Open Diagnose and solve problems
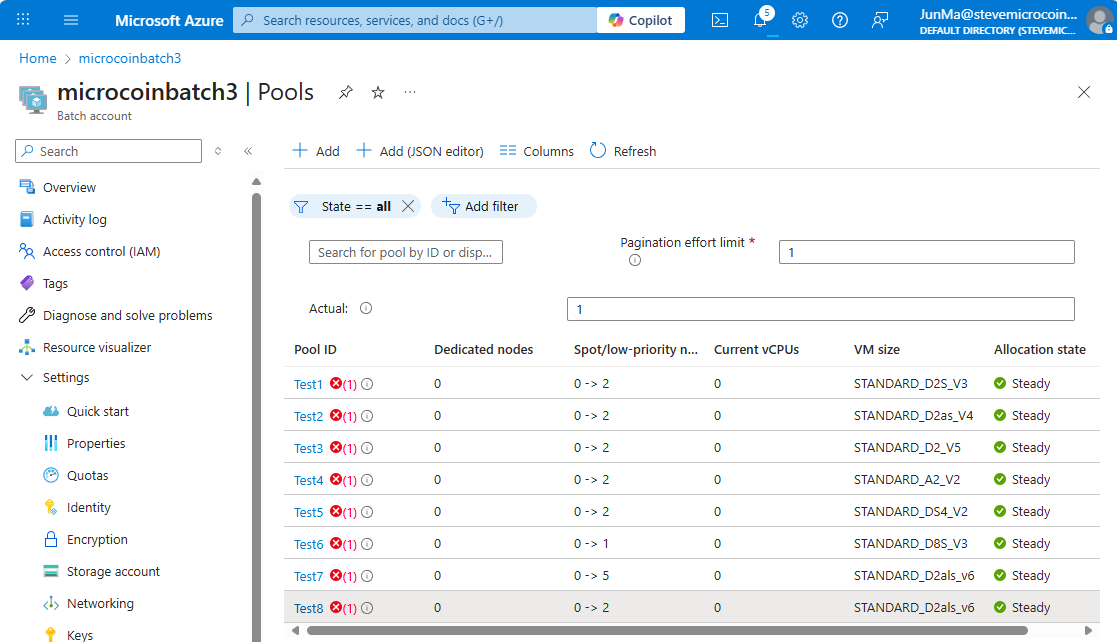 tap(128, 316)
